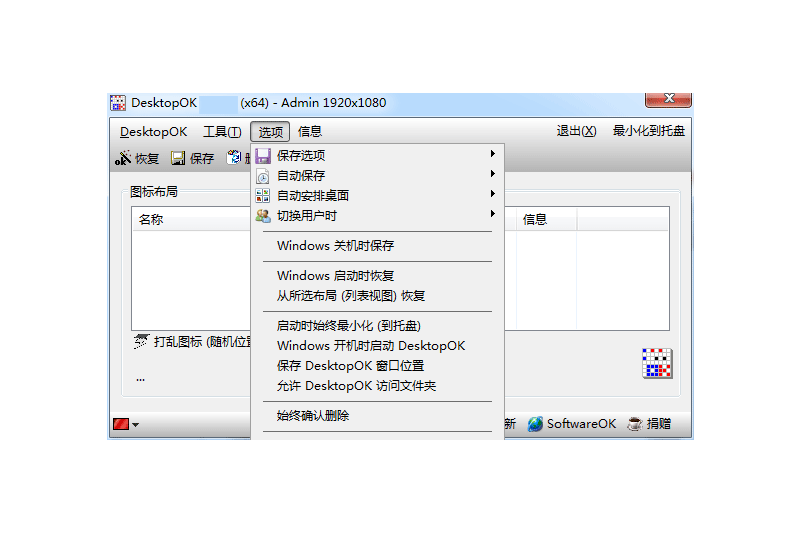800x533 pixels.
Task: Open the red flag language dropdown
Action: coord(125,425)
